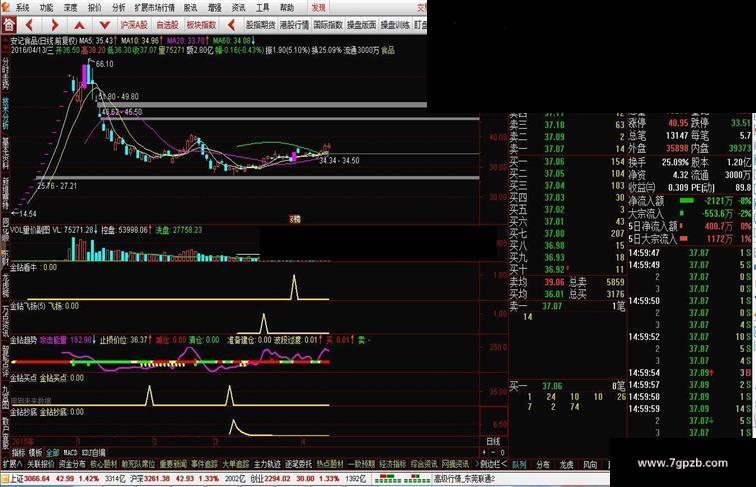Select the 模板 tab below the chart
The height and width of the screenshot is (487, 756).
(x=35, y=452)
